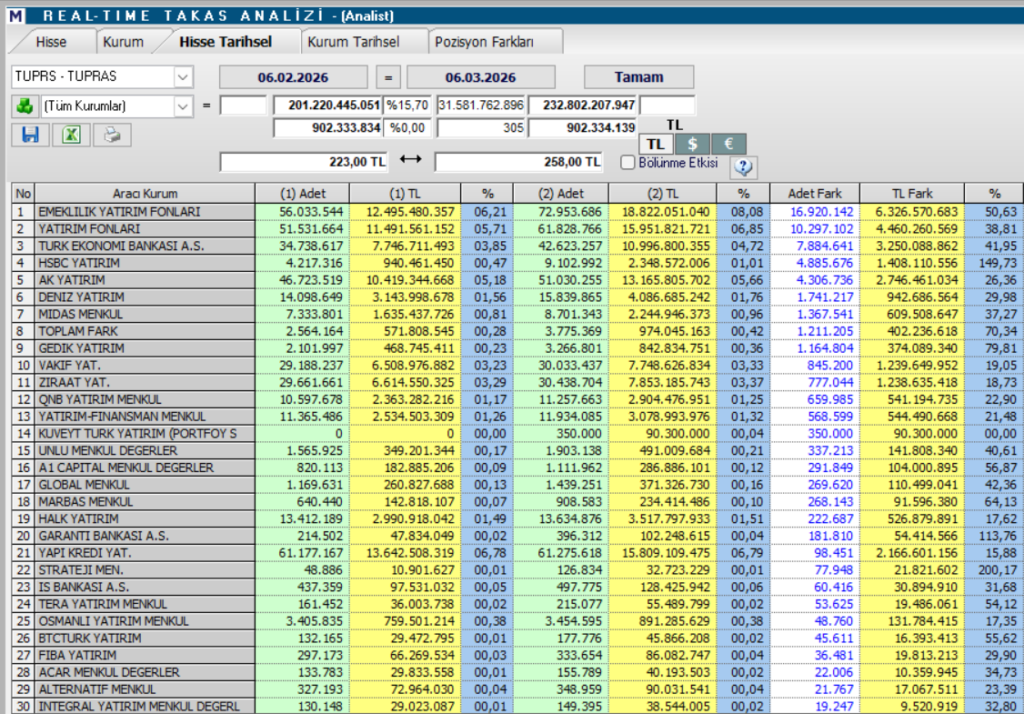Click the 06.02.2026 start date button
1024x714 pixels.
pyautogui.click(x=292, y=77)
